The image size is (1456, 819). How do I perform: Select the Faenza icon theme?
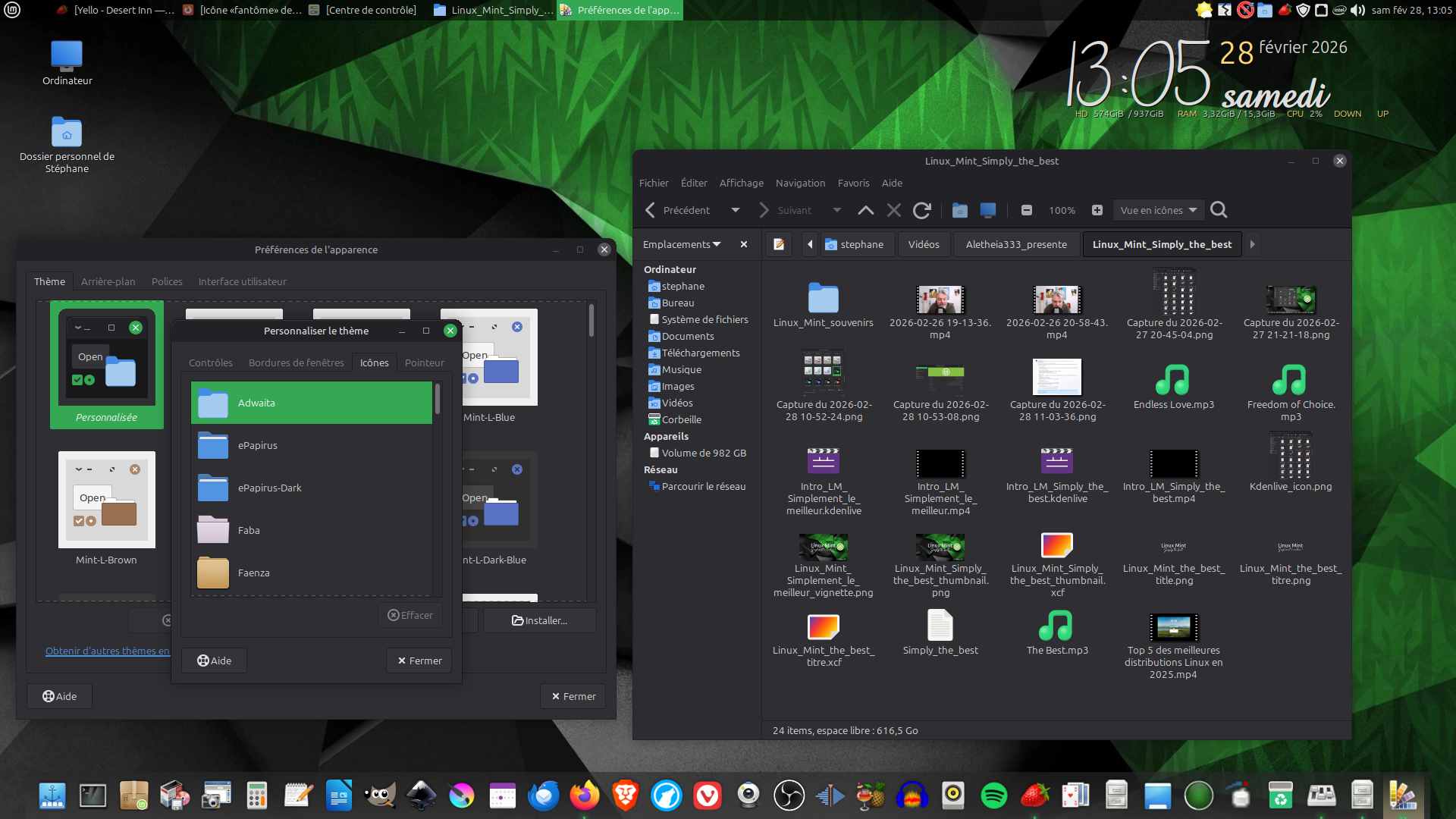click(312, 573)
